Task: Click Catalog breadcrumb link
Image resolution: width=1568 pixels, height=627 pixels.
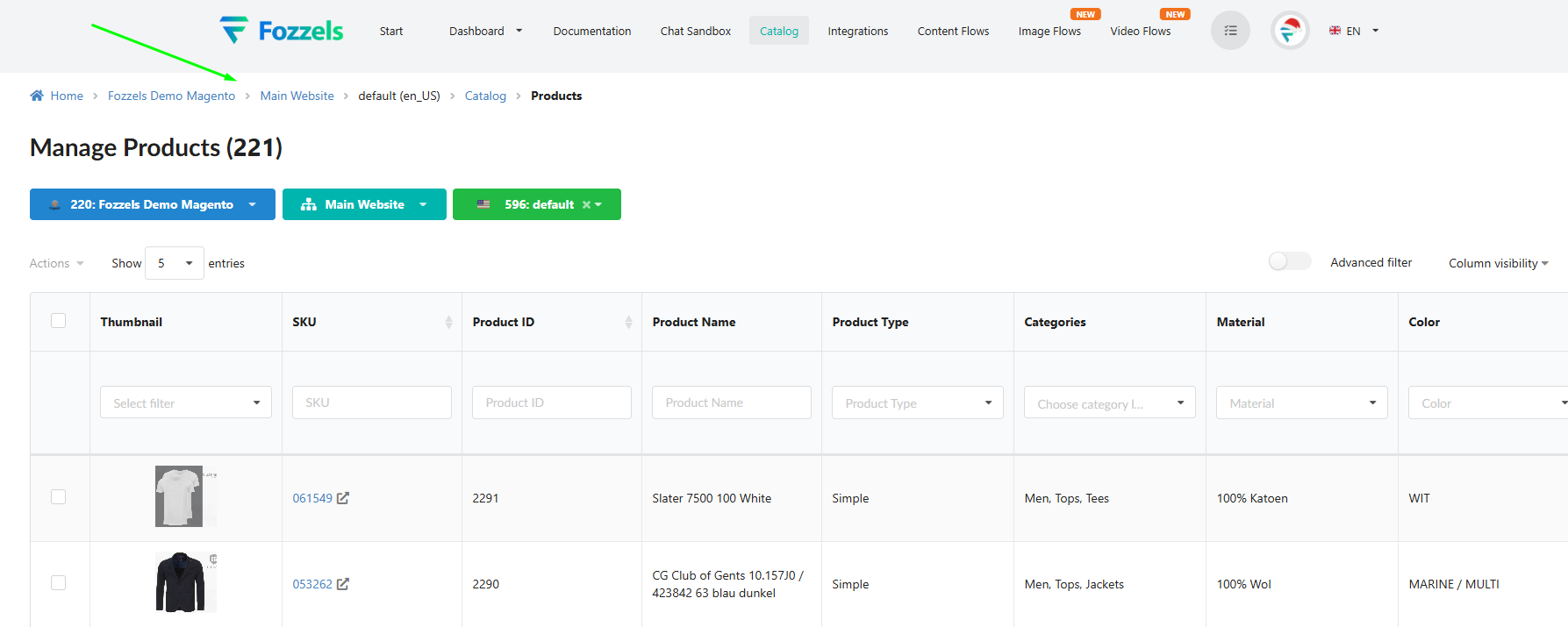Action: tap(485, 96)
